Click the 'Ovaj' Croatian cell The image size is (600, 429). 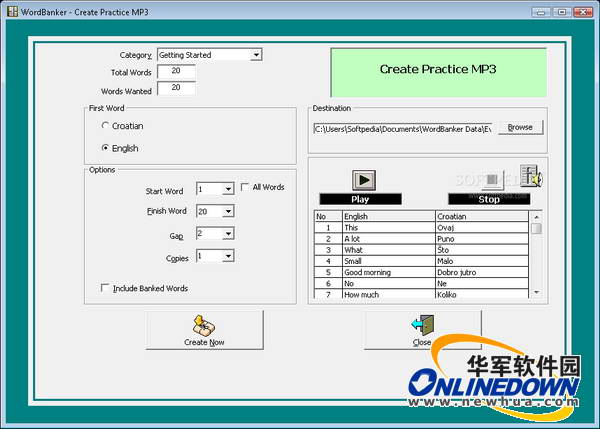(482, 228)
